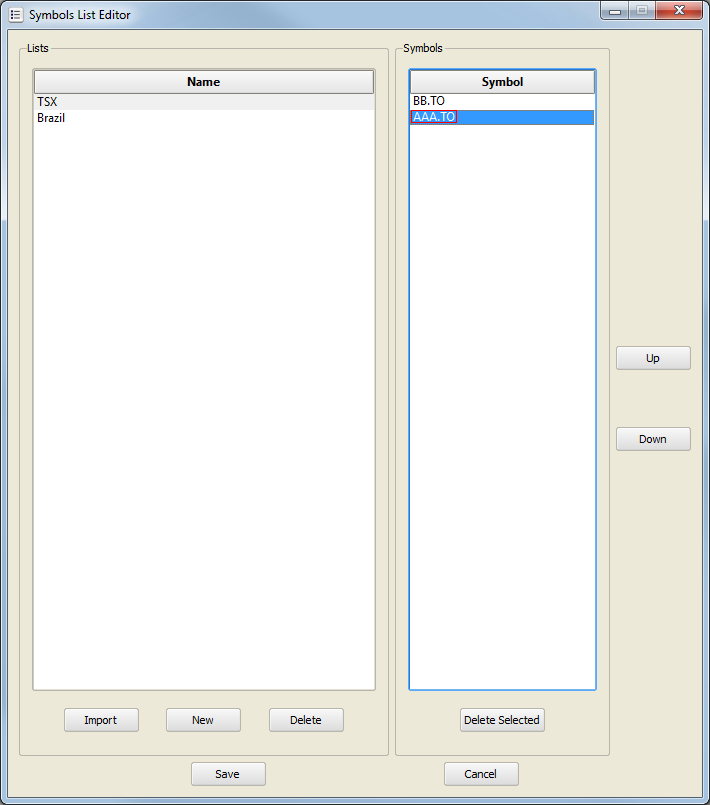
Task: Create a New symbols list
Action: coord(203,720)
